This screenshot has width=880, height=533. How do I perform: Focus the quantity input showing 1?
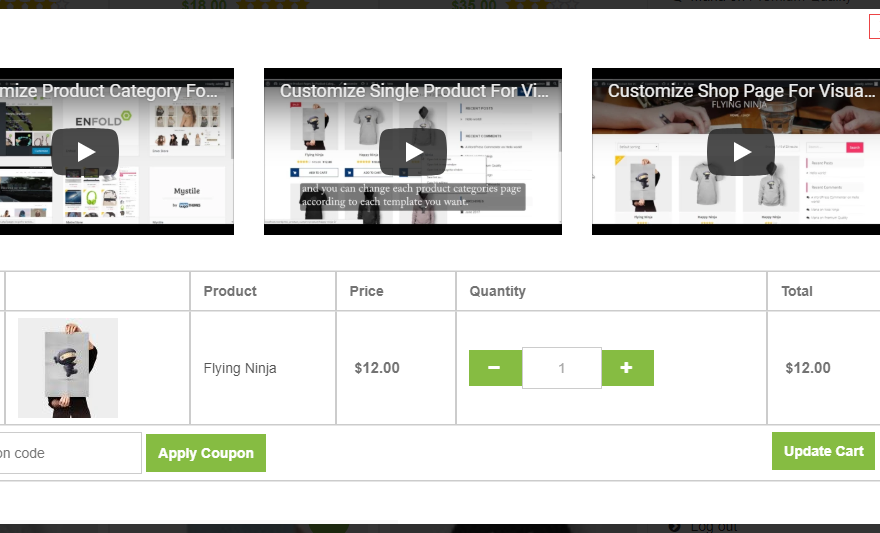[562, 368]
